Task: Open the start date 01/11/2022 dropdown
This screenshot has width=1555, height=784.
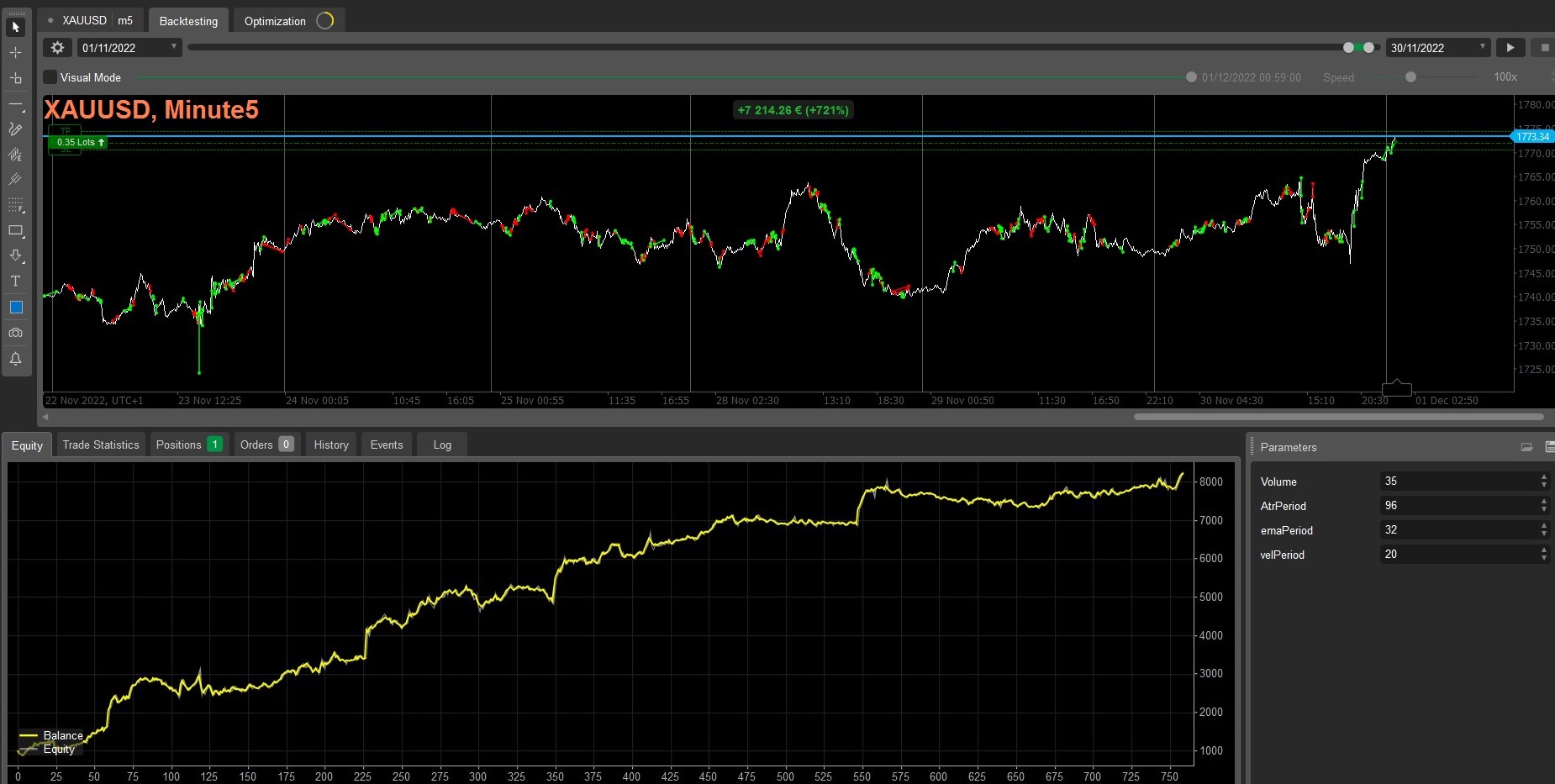Action: 129,47
